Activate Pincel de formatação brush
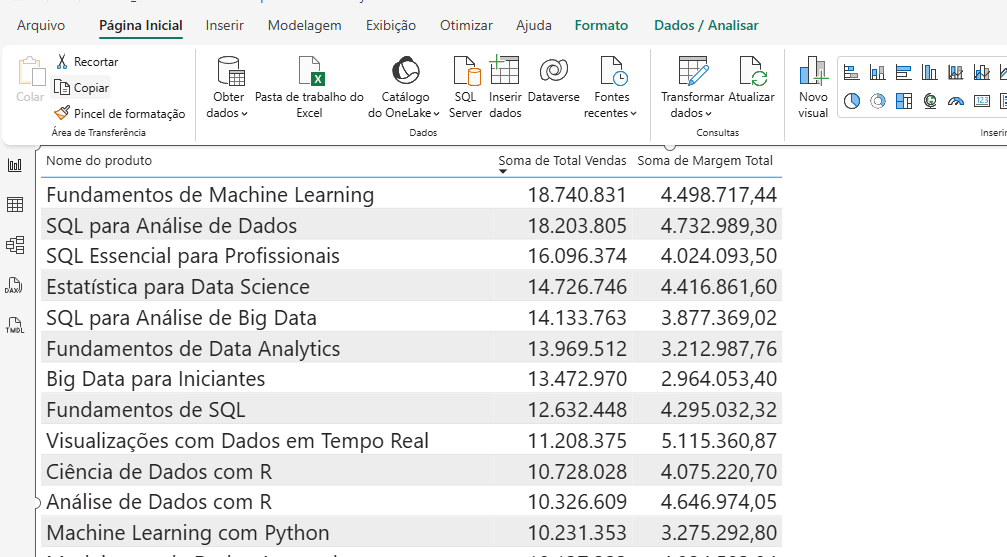 pos(120,114)
